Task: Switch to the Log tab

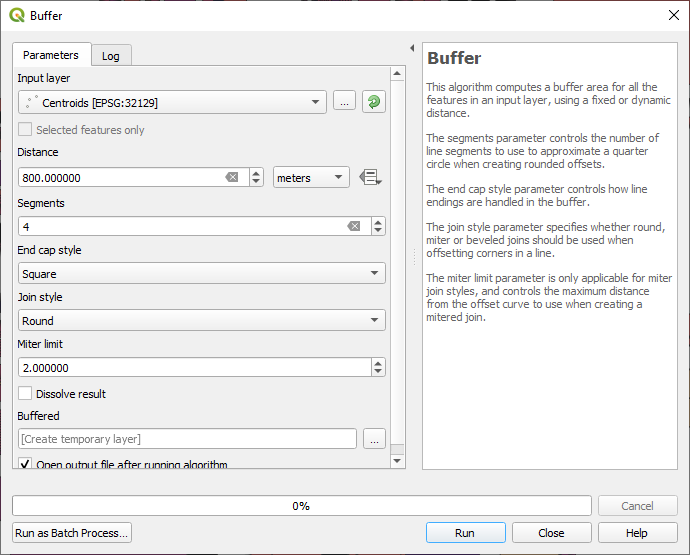Action: [x=111, y=56]
